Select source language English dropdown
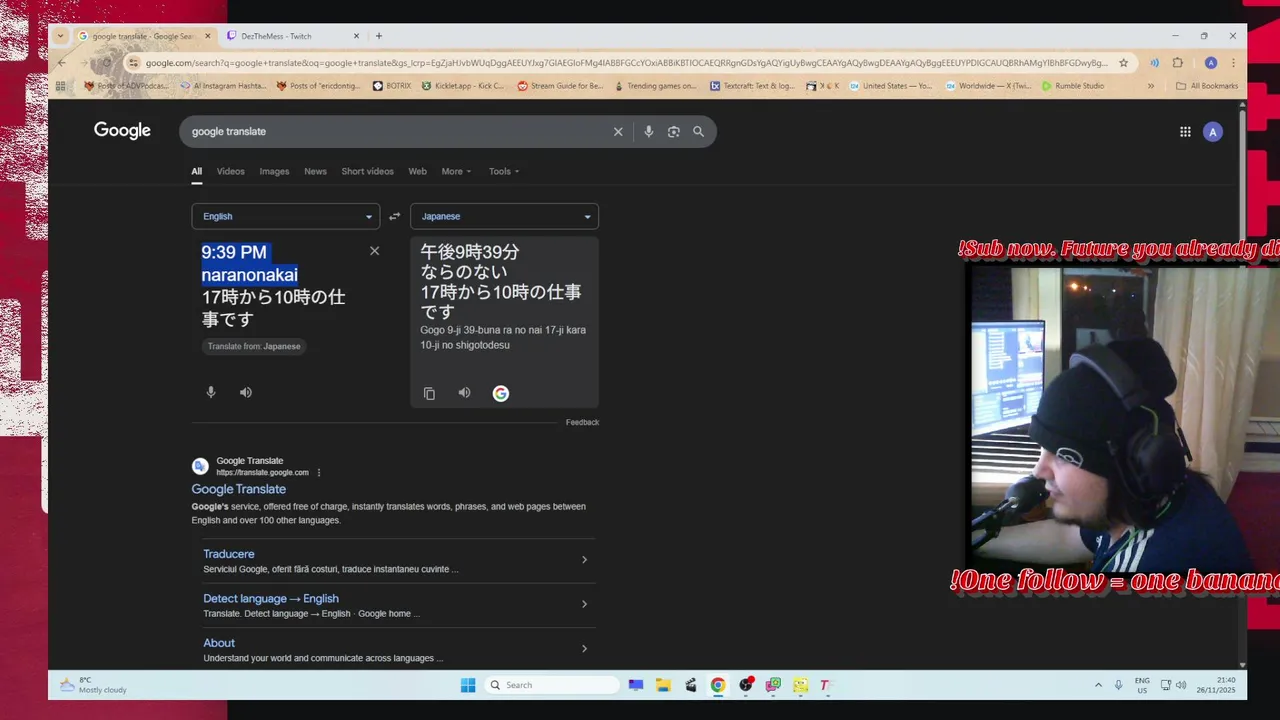 tap(286, 216)
